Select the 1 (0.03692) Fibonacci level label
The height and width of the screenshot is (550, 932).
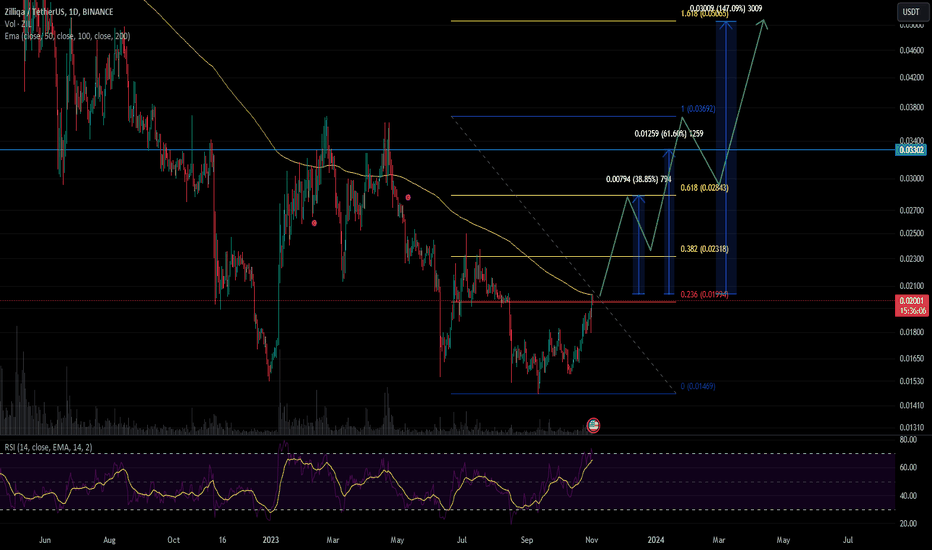coord(698,109)
